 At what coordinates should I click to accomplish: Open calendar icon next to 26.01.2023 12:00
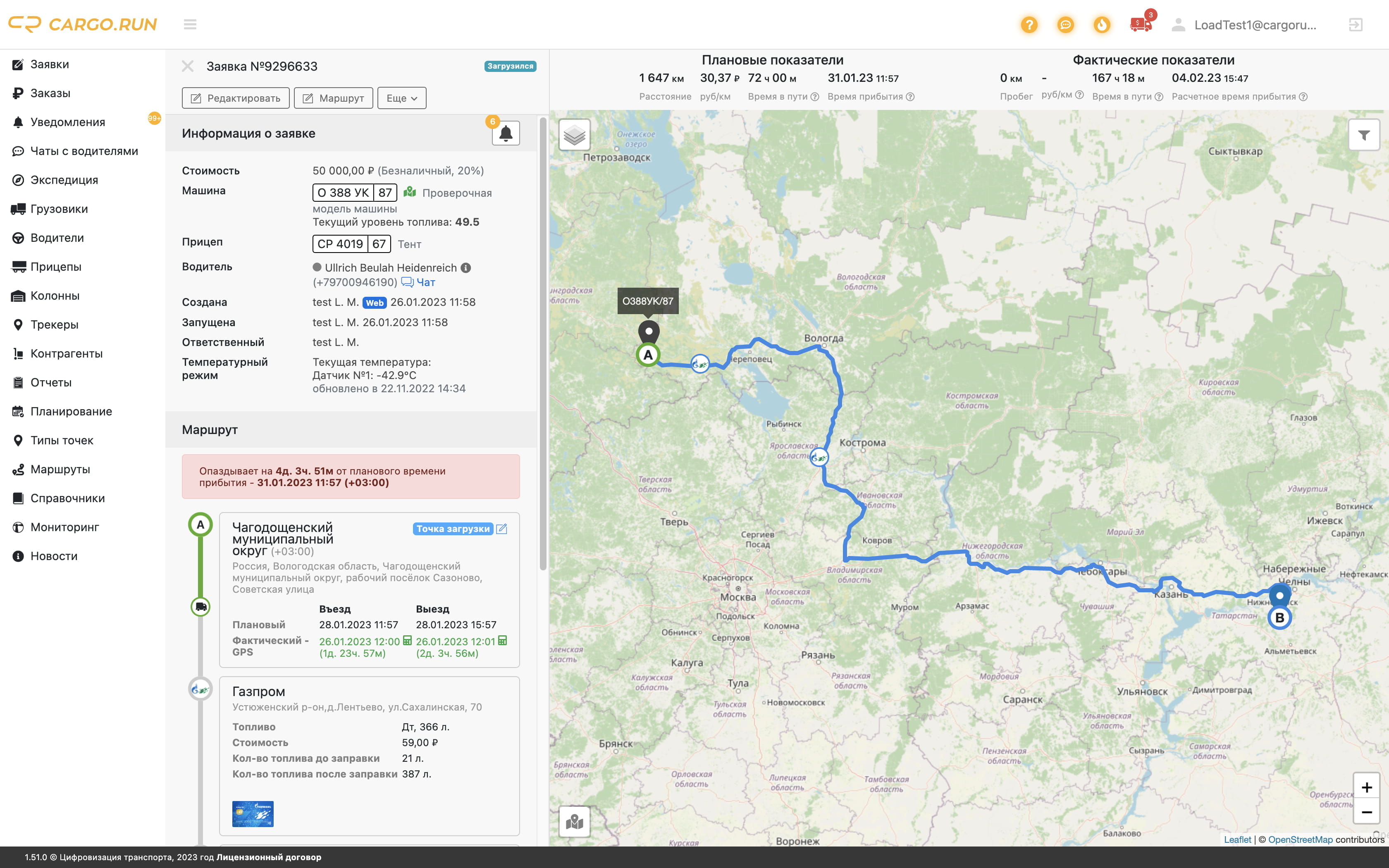pyautogui.click(x=407, y=641)
